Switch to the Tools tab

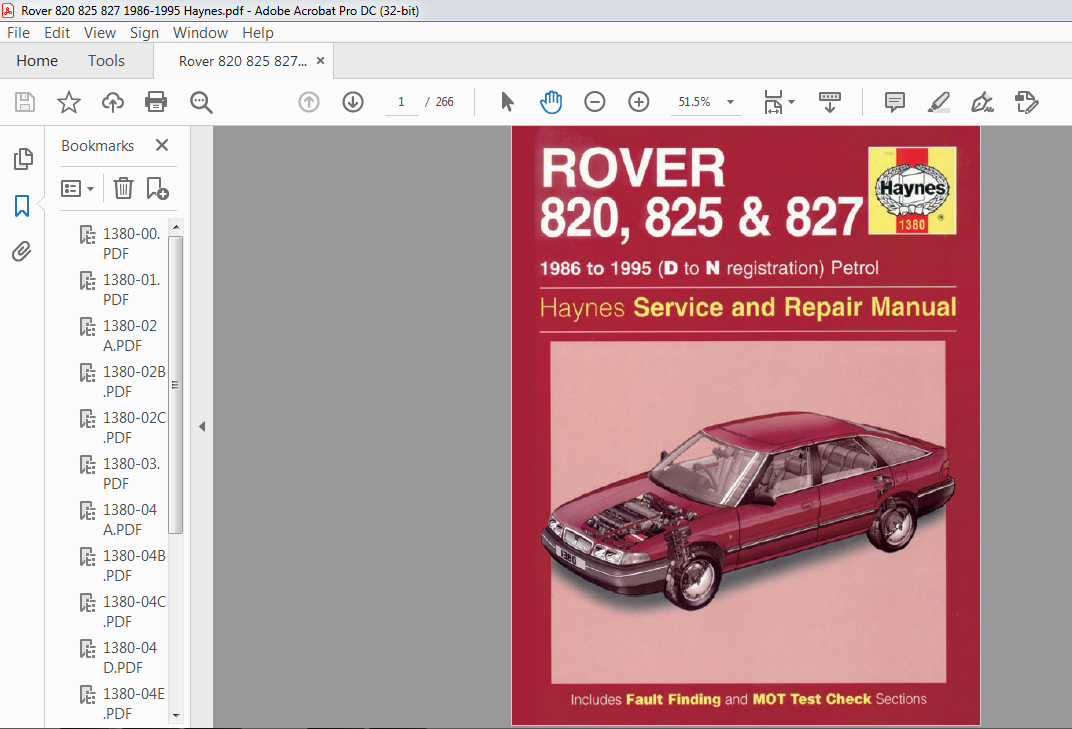click(106, 61)
